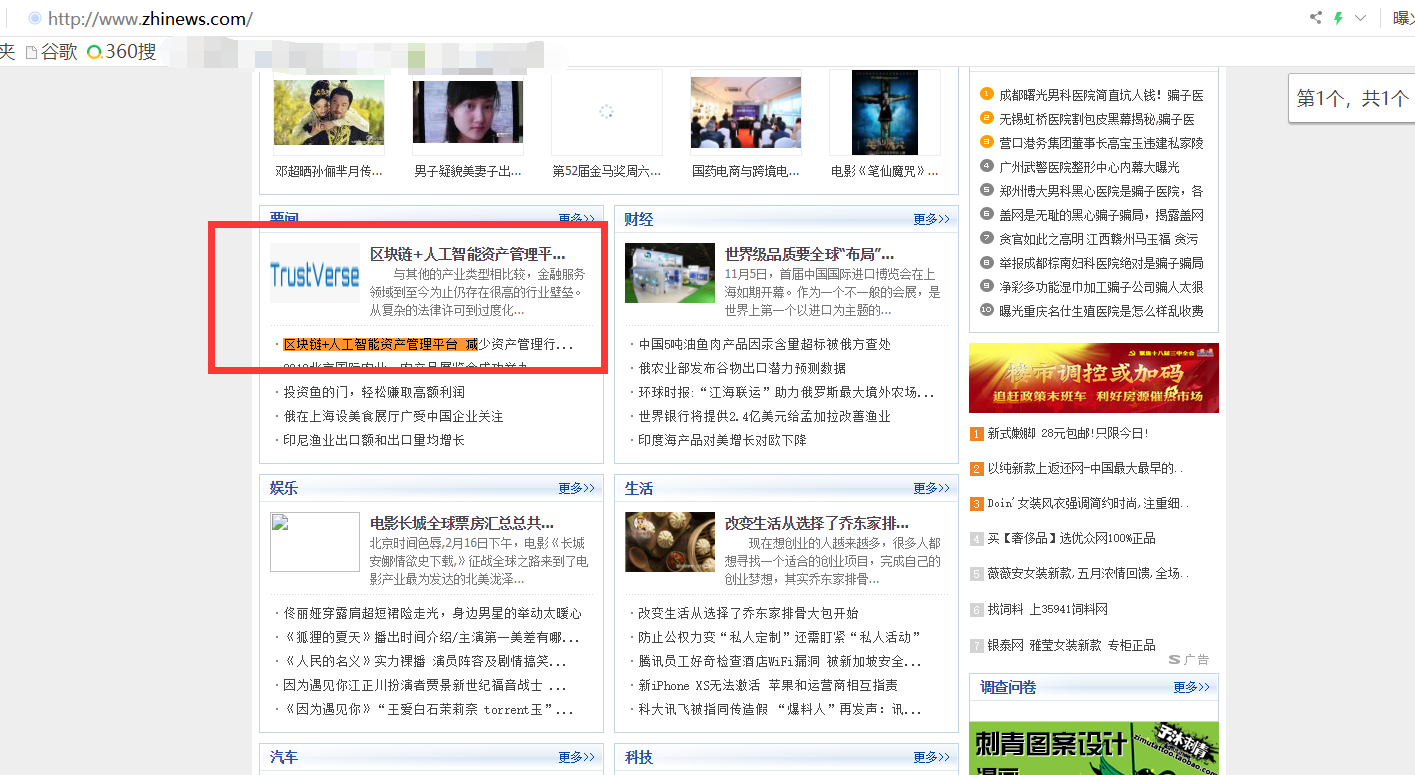Open the 生活 section heading
The image size is (1415, 775).
pyautogui.click(x=639, y=488)
